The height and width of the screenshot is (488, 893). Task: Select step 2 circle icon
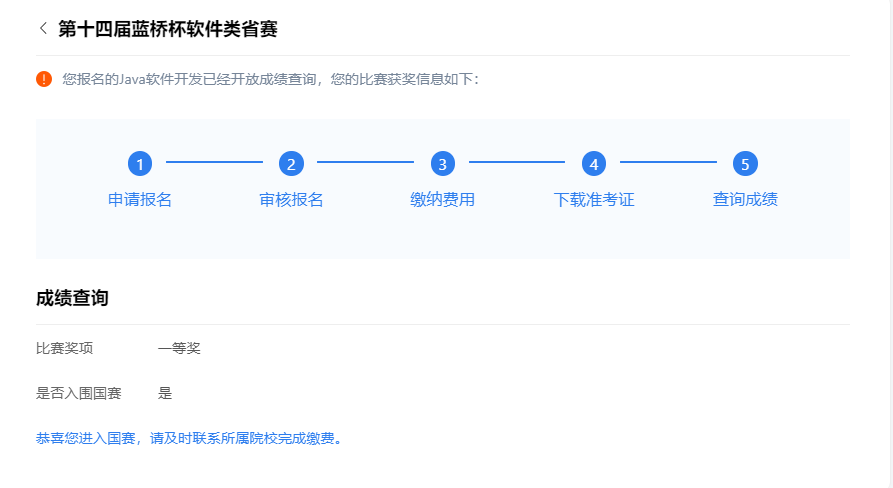(291, 164)
